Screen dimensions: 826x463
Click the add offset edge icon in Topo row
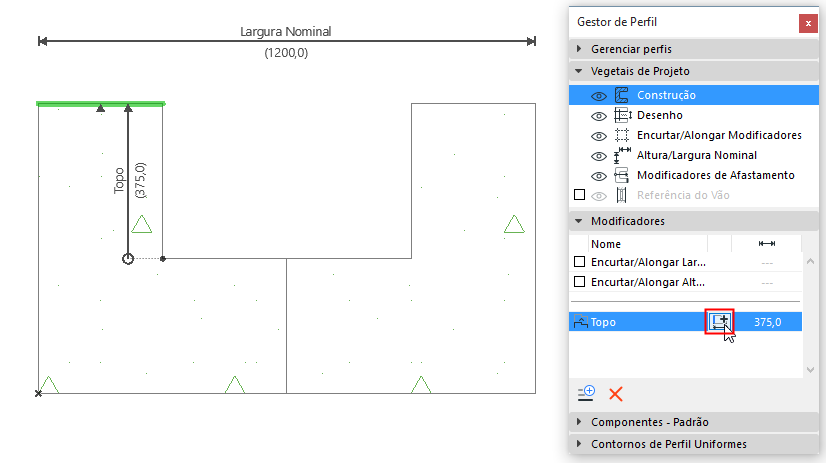coord(719,321)
